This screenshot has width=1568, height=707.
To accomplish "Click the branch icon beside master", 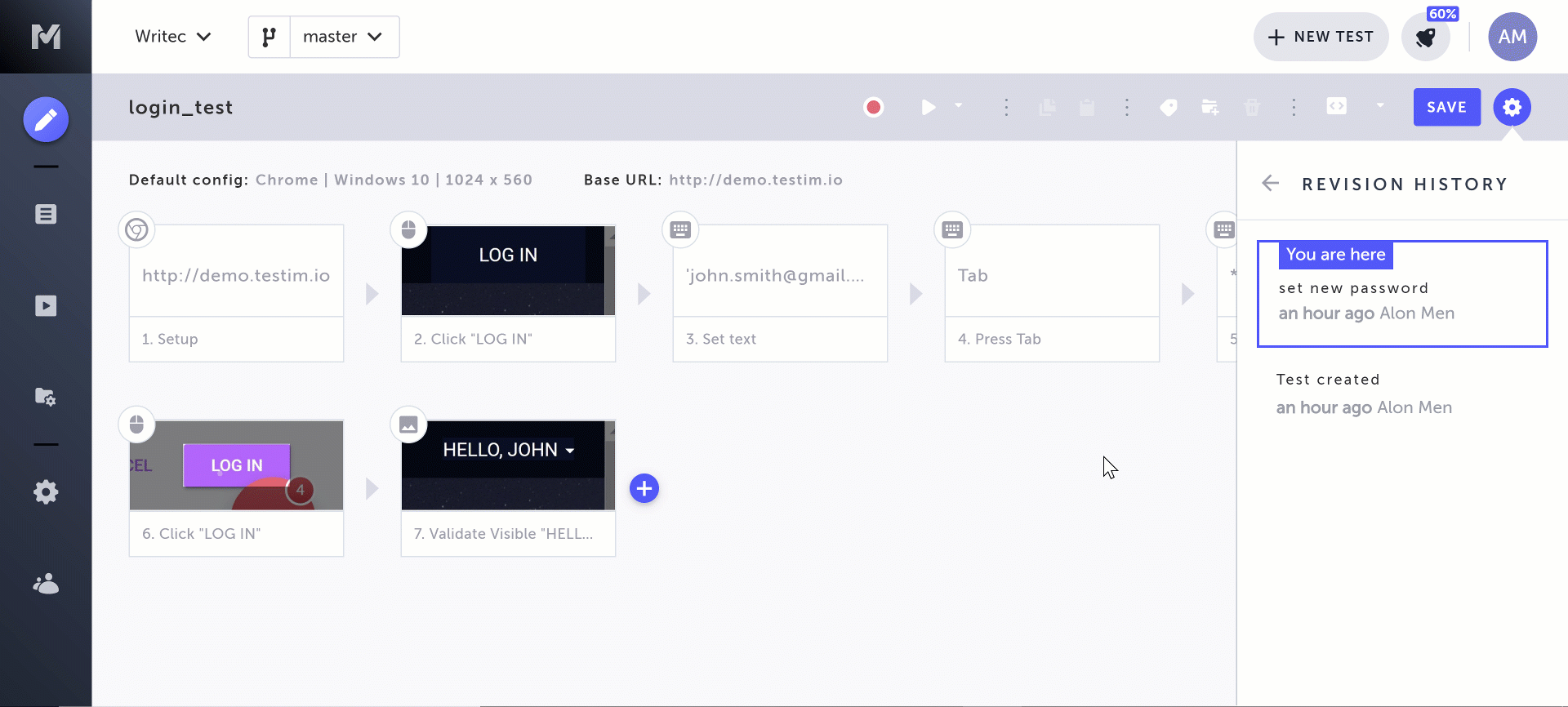I will click(269, 37).
